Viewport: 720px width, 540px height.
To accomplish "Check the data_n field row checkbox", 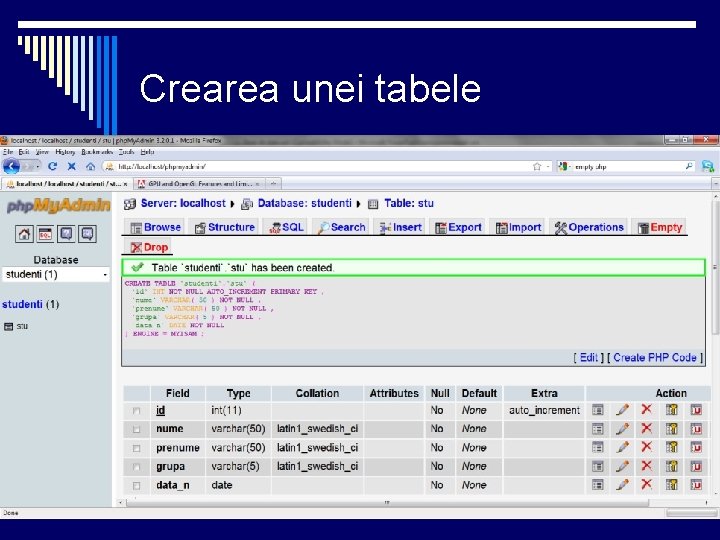I will click(136, 485).
